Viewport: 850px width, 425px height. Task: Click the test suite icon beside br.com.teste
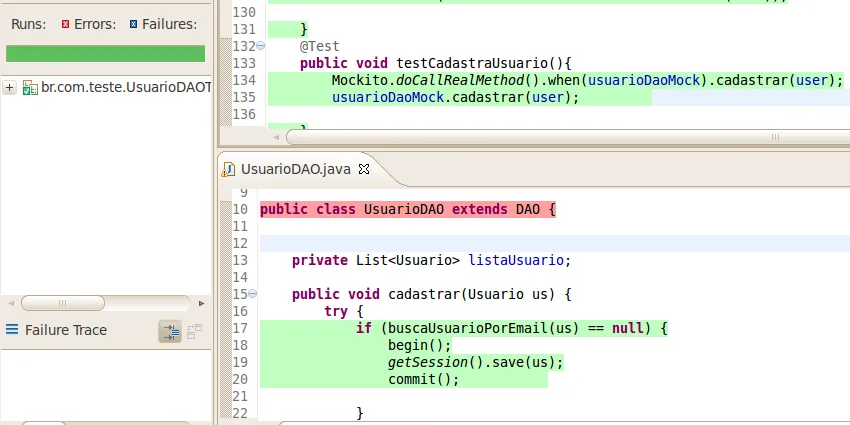coord(30,88)
